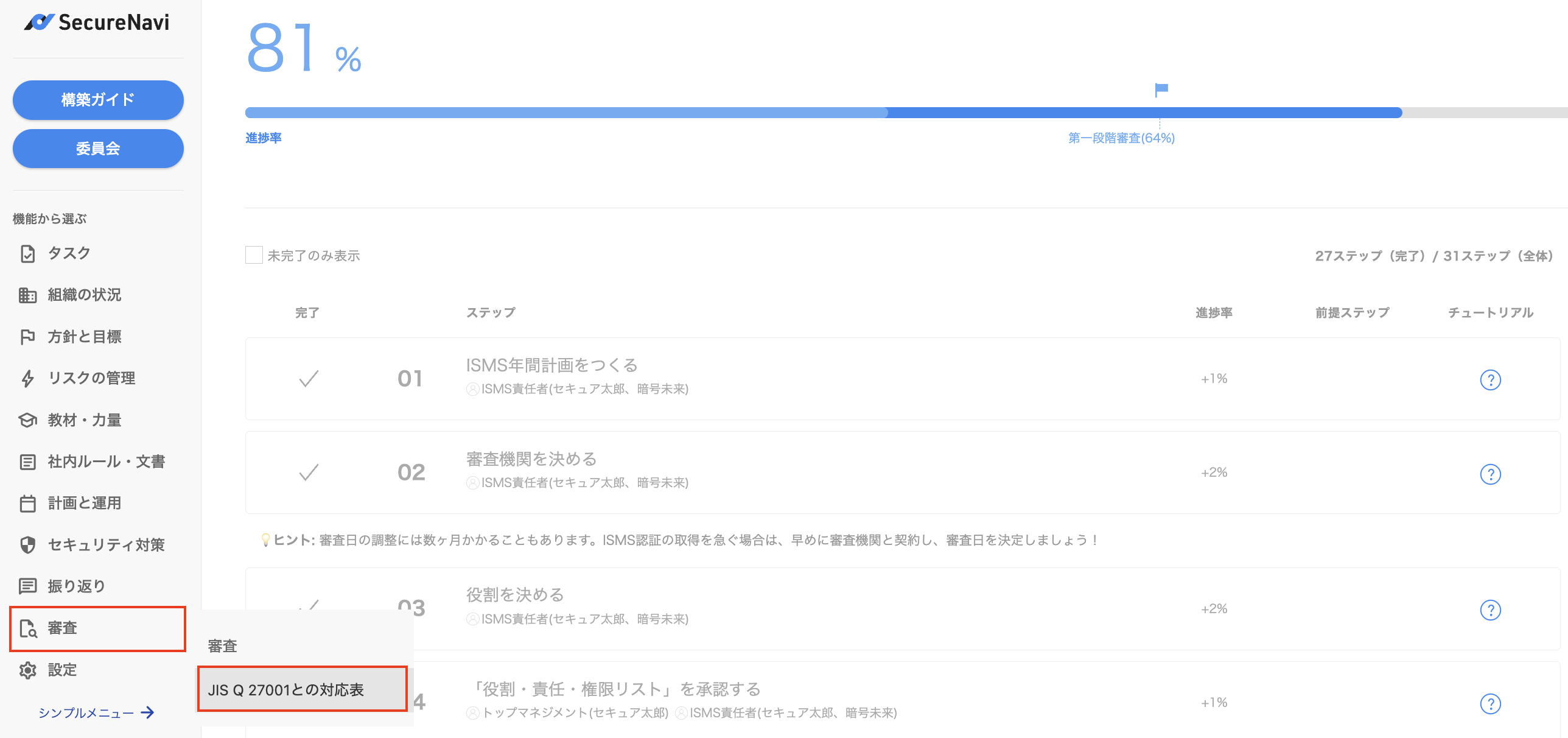Enable the 未完了のみ表示 checkbox

[253, 255]
